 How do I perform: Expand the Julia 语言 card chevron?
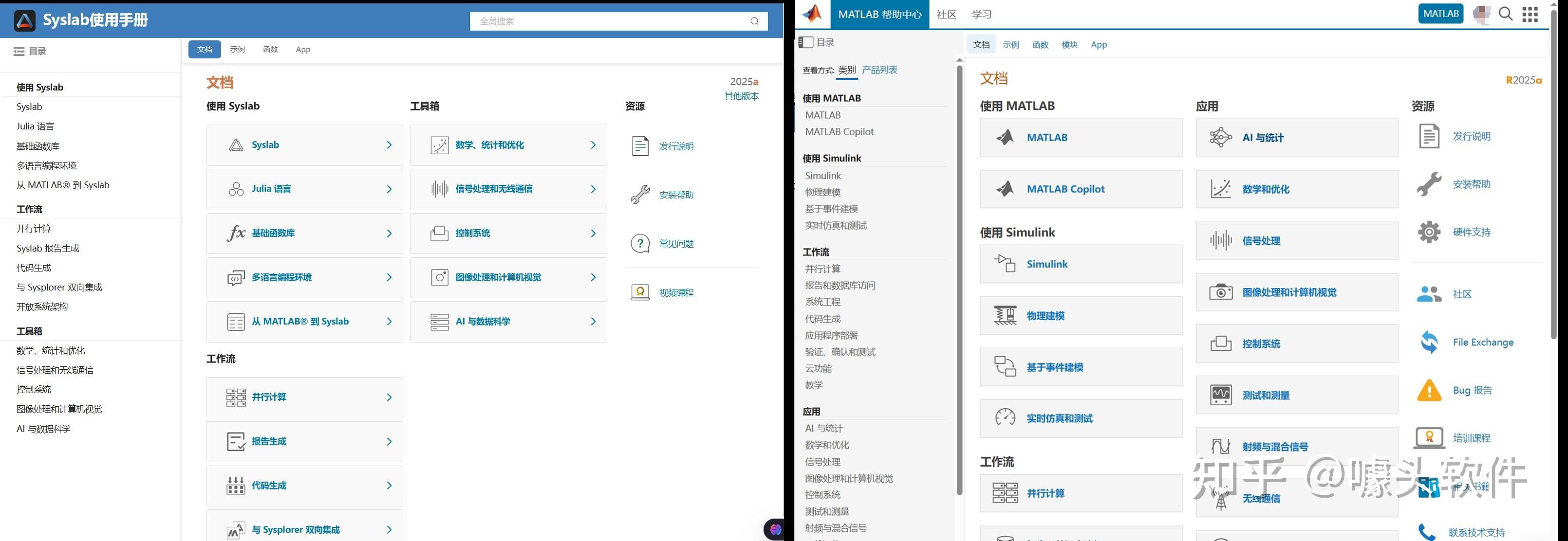pyautogui.click(x=389, y=189)
